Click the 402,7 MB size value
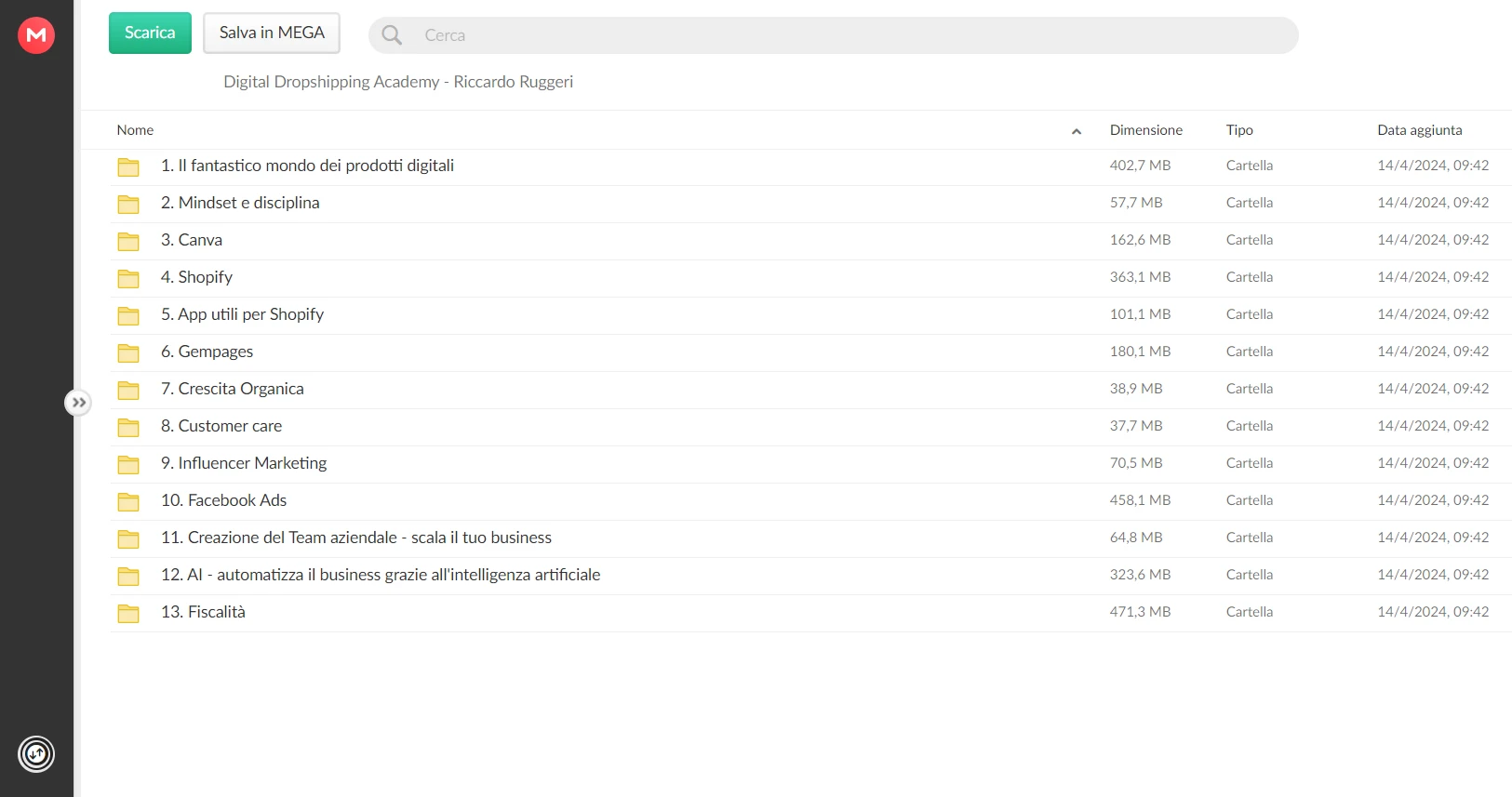The height and width of the screenshot is (797, 1512). pos(1140,166)
